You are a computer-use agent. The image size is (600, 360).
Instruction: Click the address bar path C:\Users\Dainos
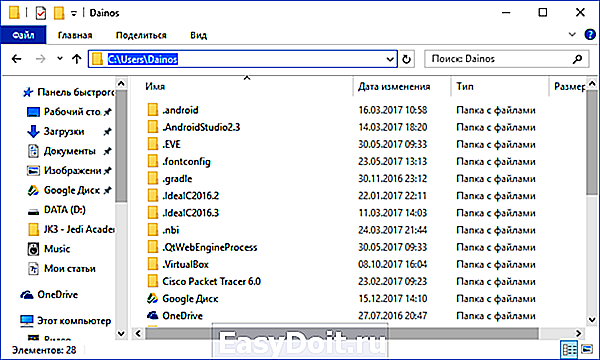tap(143, 59)
